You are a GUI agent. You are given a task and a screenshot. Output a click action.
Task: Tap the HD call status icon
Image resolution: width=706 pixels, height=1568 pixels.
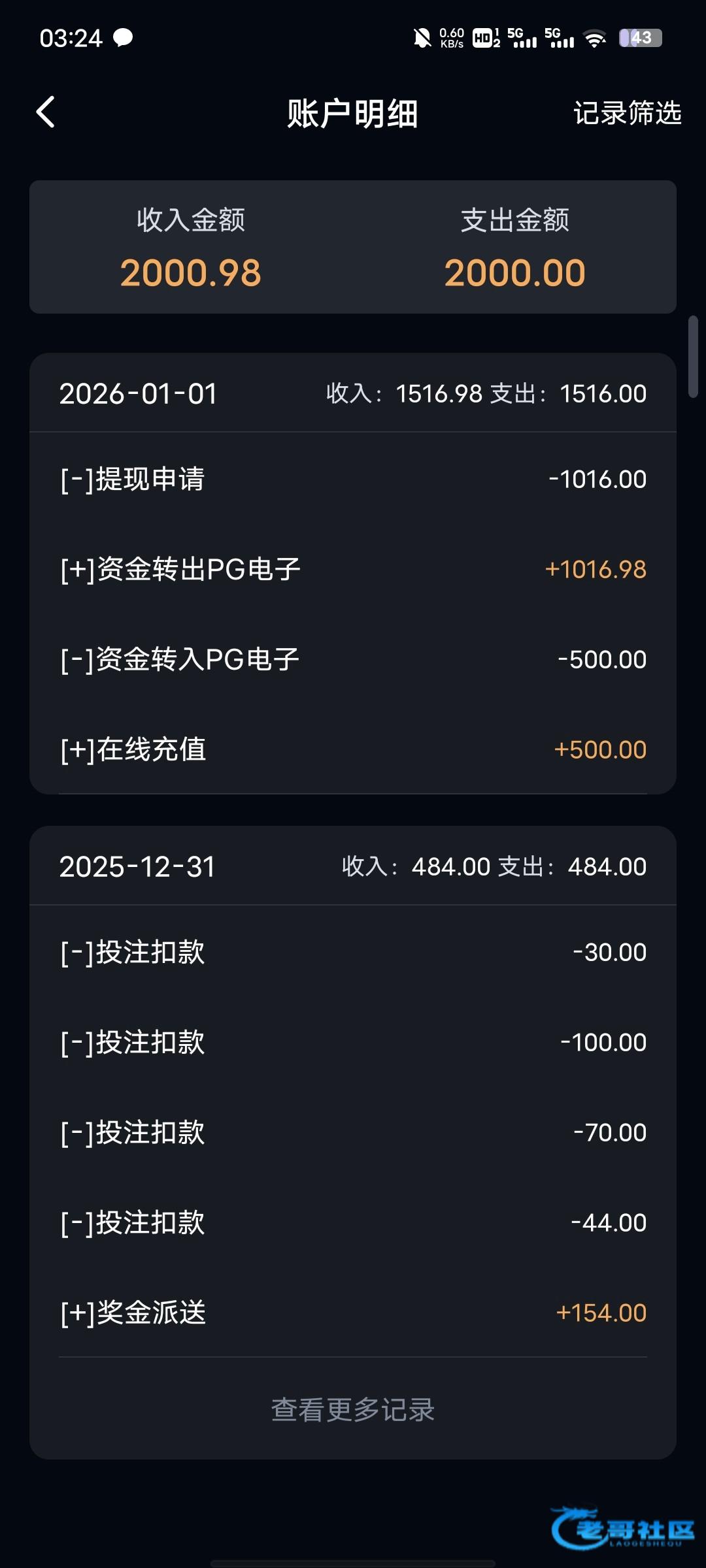click(x=485, y=38)
